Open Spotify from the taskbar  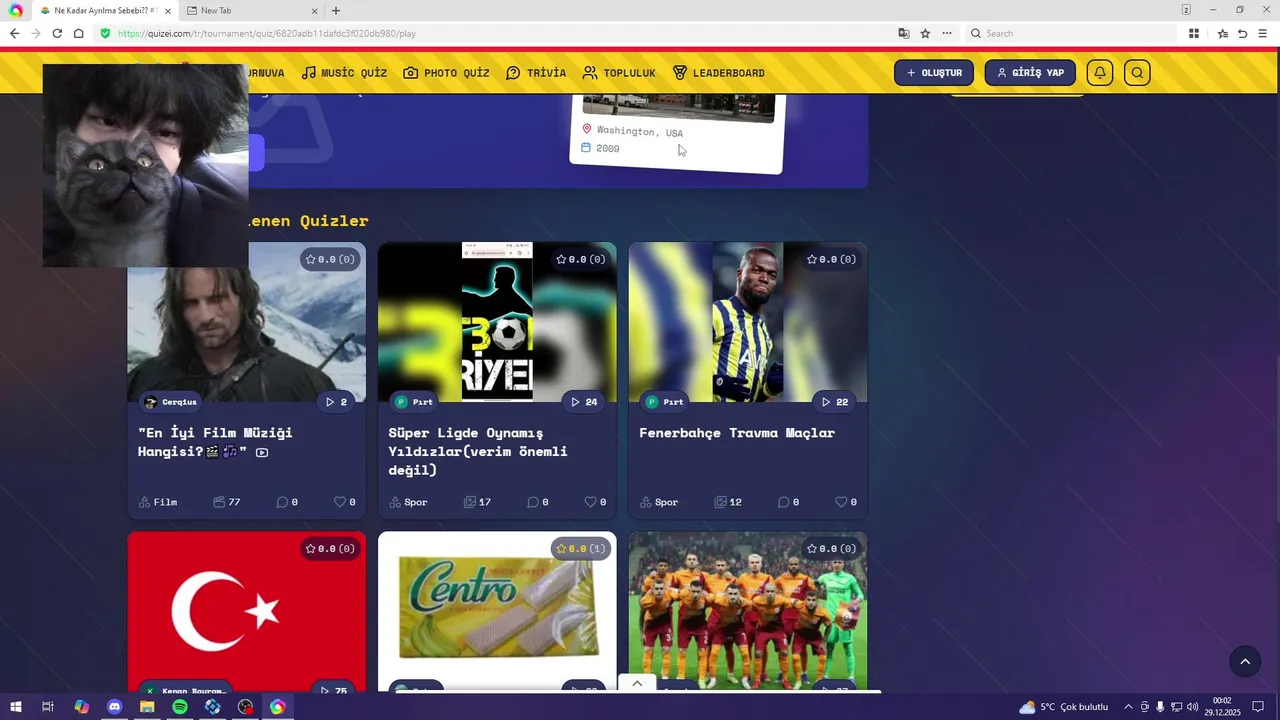pos(180,707)
